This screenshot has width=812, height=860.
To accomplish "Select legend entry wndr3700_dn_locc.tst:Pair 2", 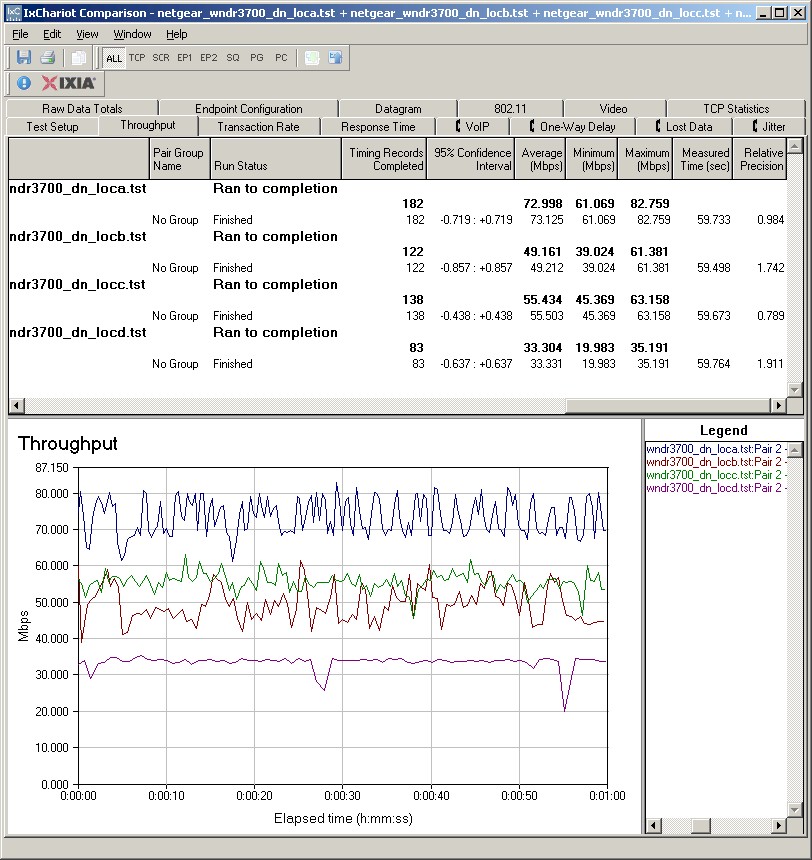I will 716,475.
